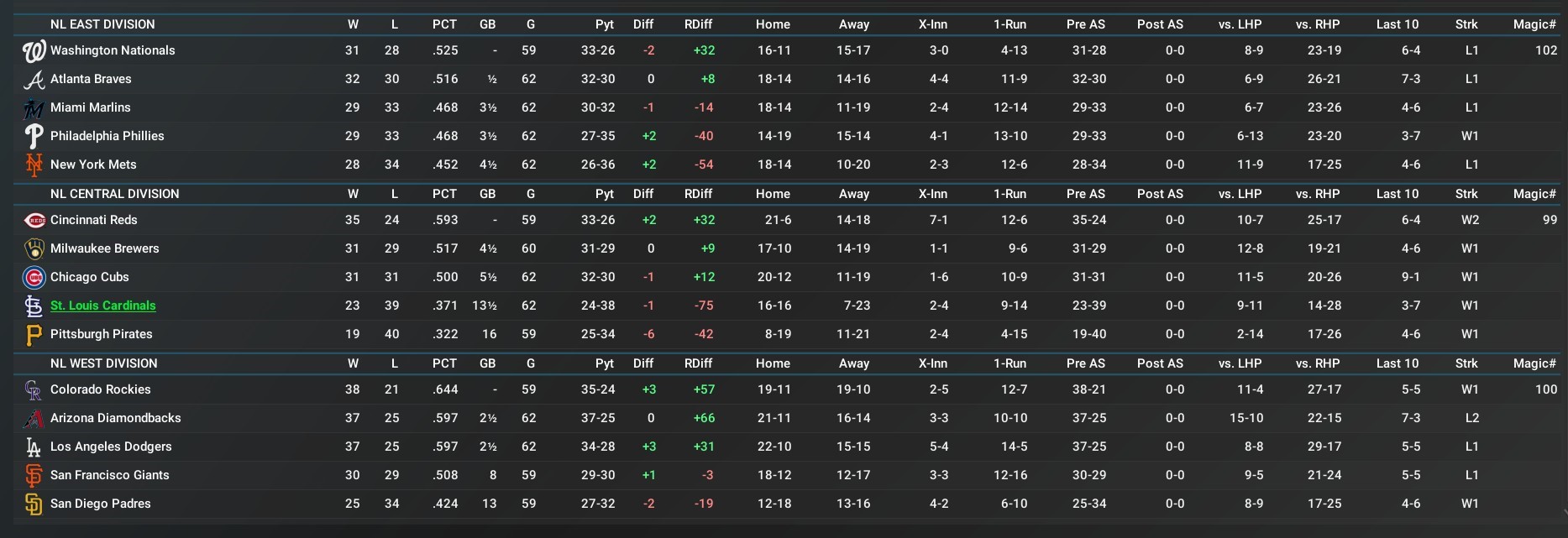Image resolution: width=1568 pixels, height=538 pixels.
Task: Click Nationals Magic# value 102
Action: 1546,50
